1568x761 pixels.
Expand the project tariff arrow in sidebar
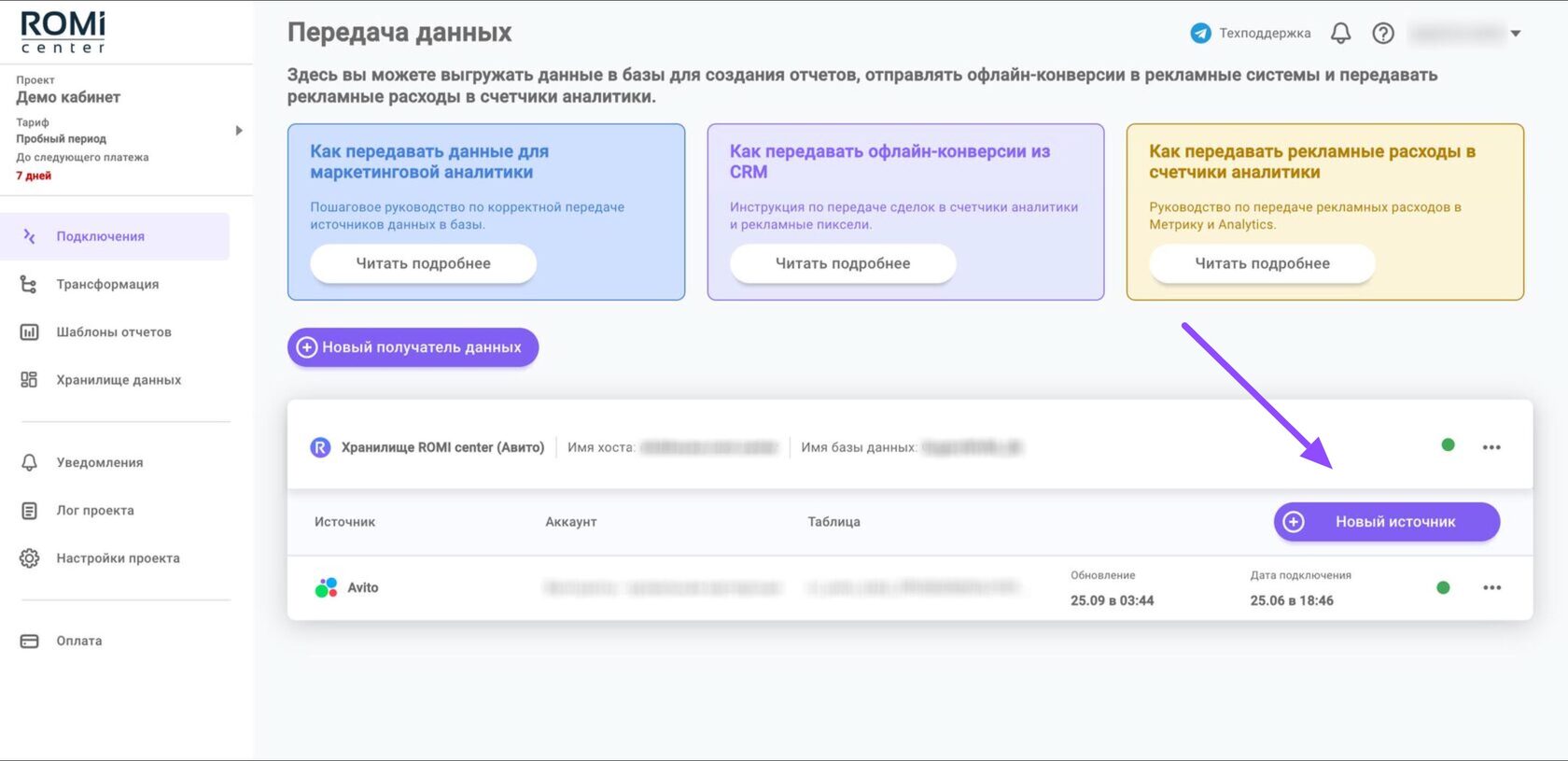(x=239, y=131)
